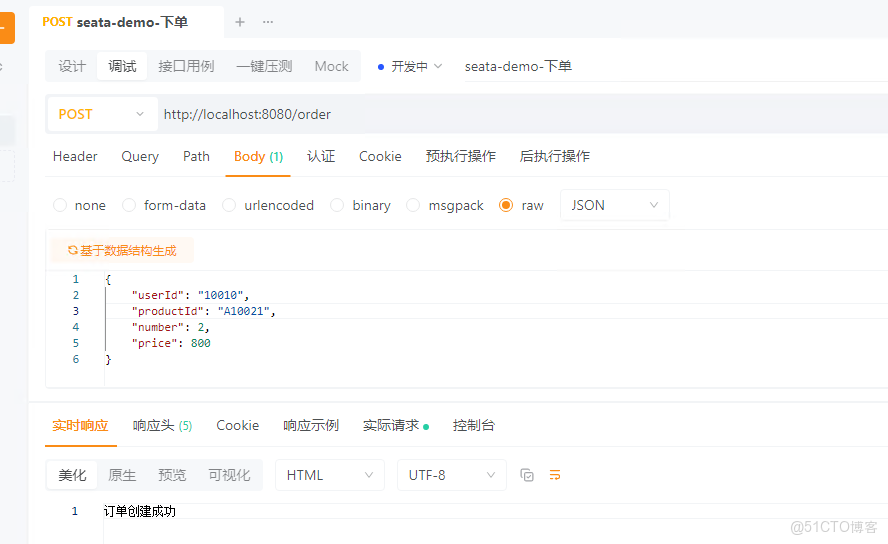The height and width of the screenshot is (544, 888).
Task: Select the msgpack body type
Action: (413, 205)
